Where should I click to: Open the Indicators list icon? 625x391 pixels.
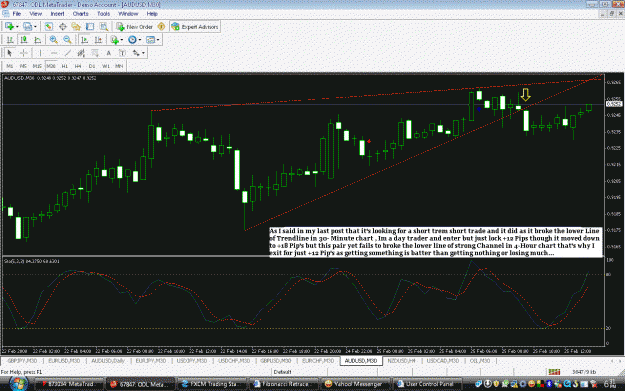[115, 40]
